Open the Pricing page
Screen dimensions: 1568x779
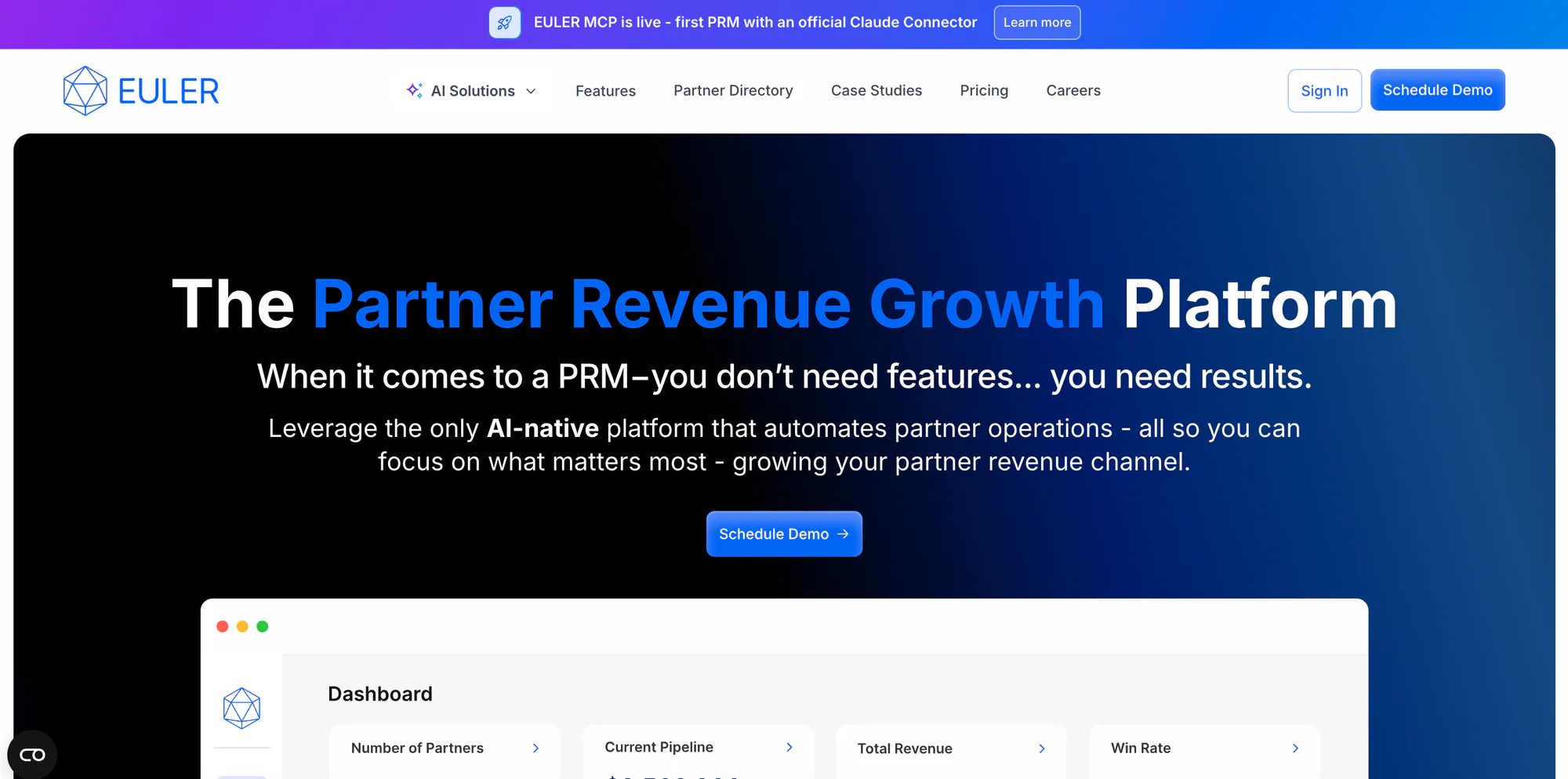point(984,90)
